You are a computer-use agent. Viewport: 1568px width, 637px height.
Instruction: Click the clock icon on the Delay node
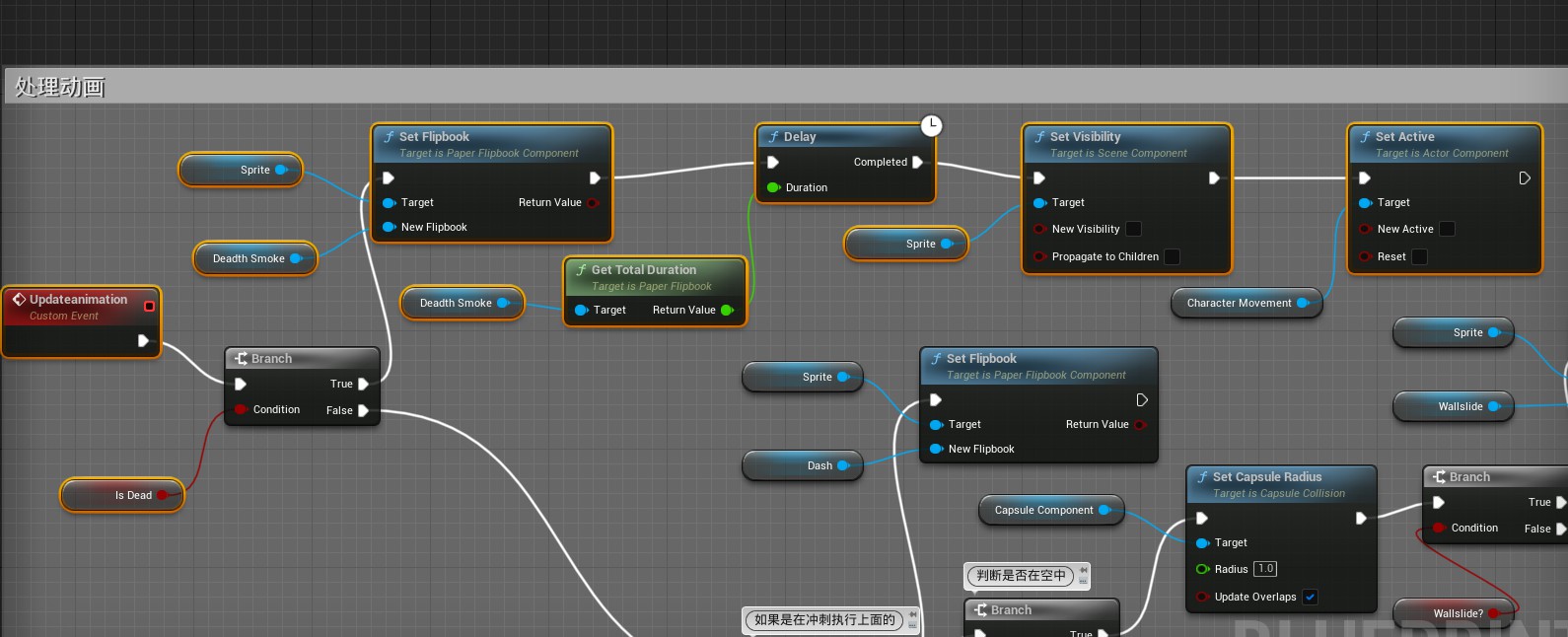click(x=931, y=126)
